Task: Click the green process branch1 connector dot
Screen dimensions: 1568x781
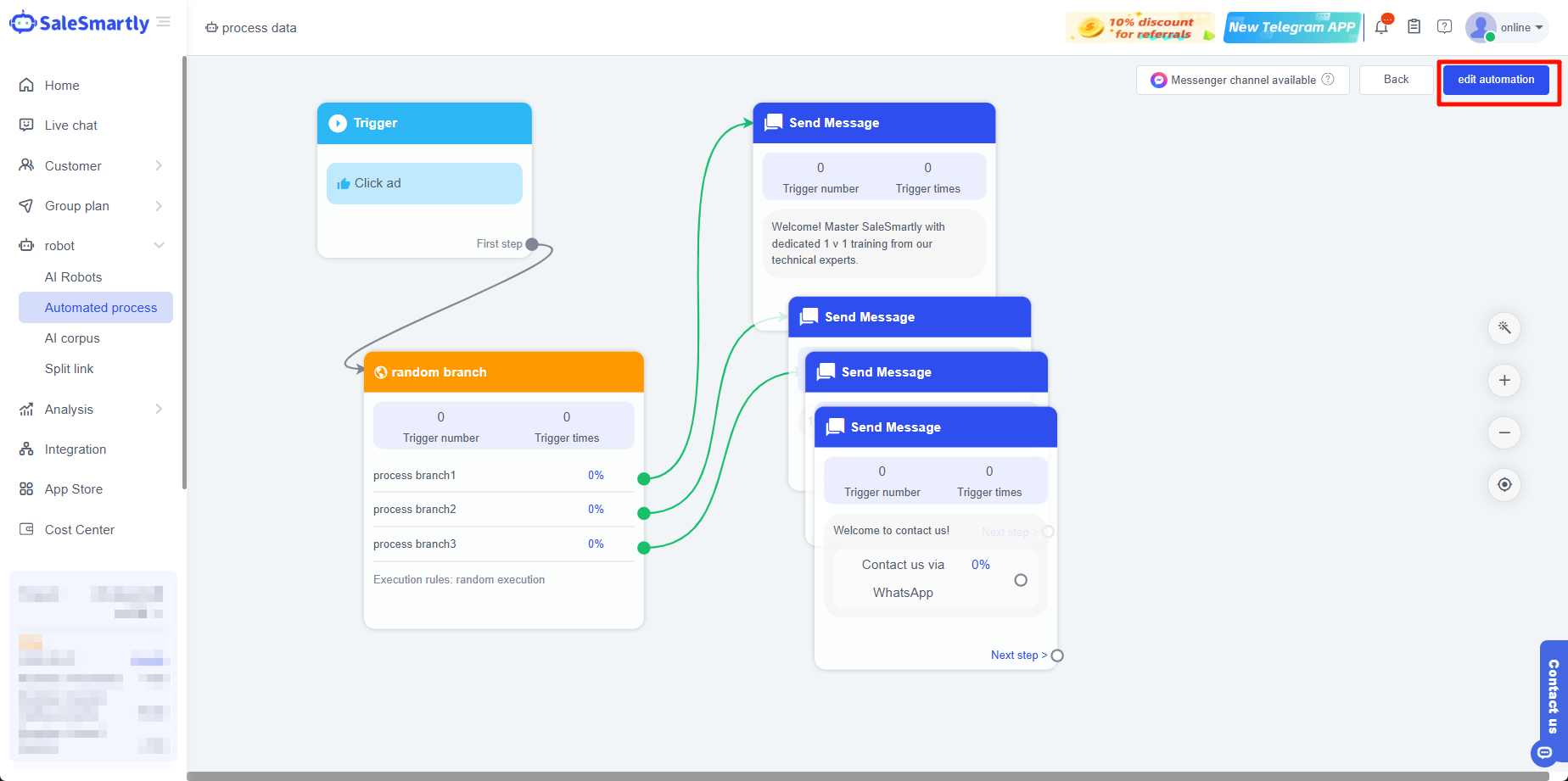Action: (644, 479)
